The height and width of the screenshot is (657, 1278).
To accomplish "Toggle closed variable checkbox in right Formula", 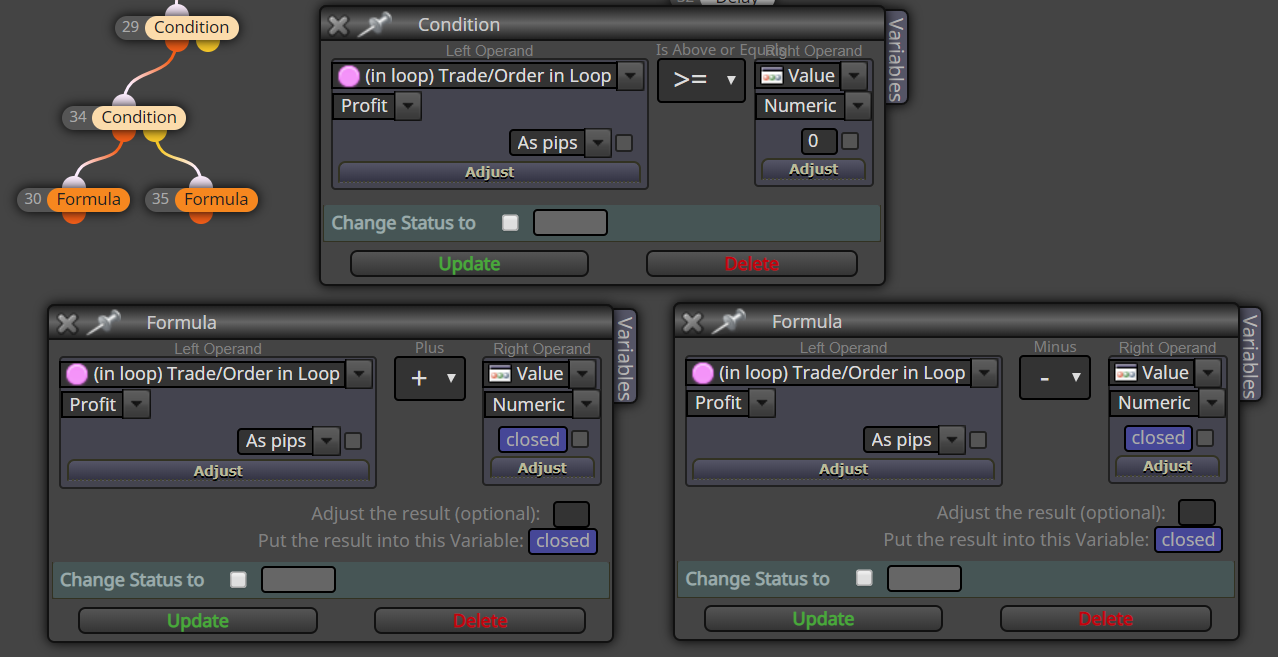I will pyautogui.click(x=1205, y=438).
